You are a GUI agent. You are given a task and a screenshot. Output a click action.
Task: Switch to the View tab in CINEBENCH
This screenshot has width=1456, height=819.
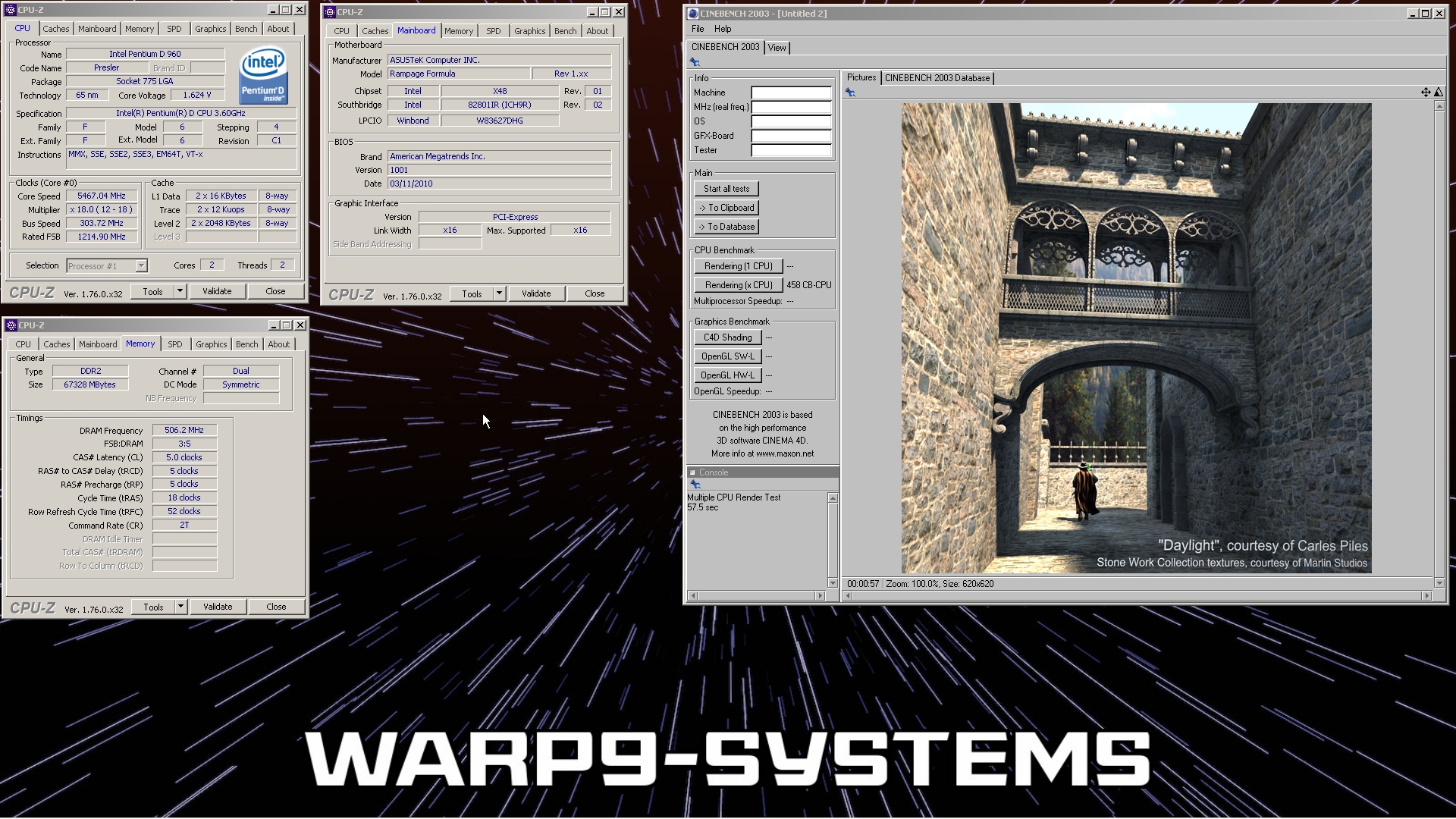777,48
